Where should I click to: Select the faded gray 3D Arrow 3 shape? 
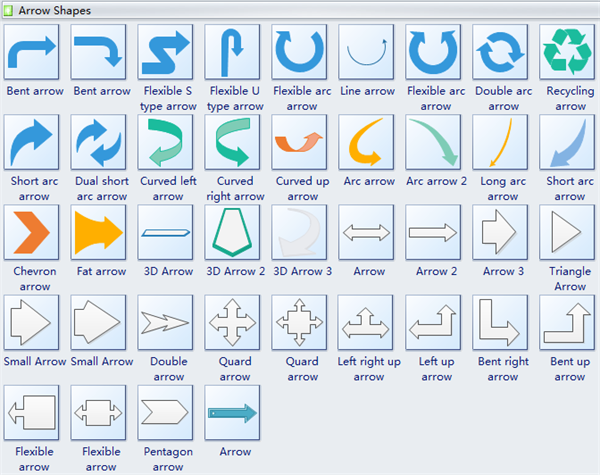pos(299,232)
